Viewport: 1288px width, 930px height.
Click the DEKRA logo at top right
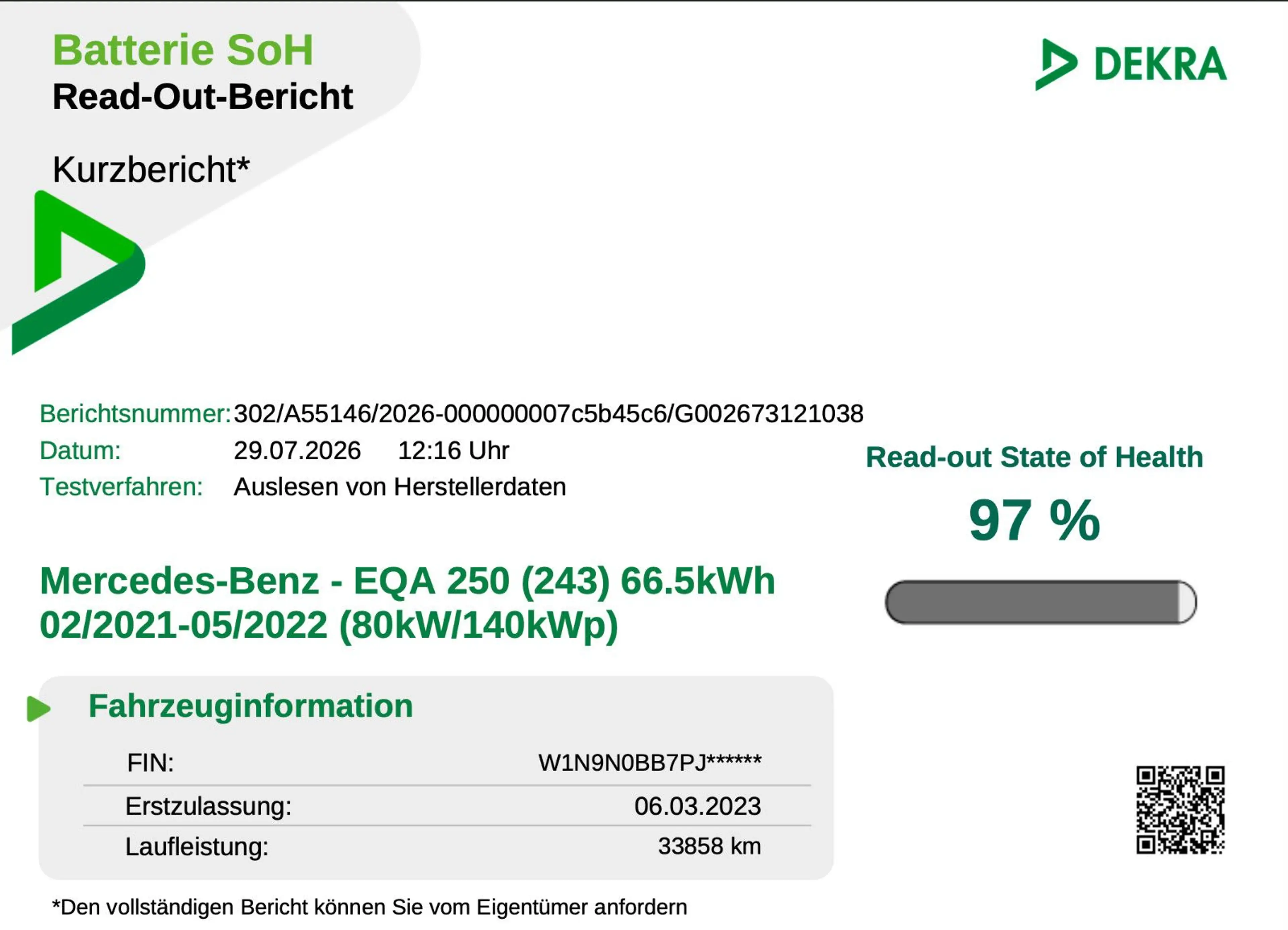click(x=1131, y=64)
